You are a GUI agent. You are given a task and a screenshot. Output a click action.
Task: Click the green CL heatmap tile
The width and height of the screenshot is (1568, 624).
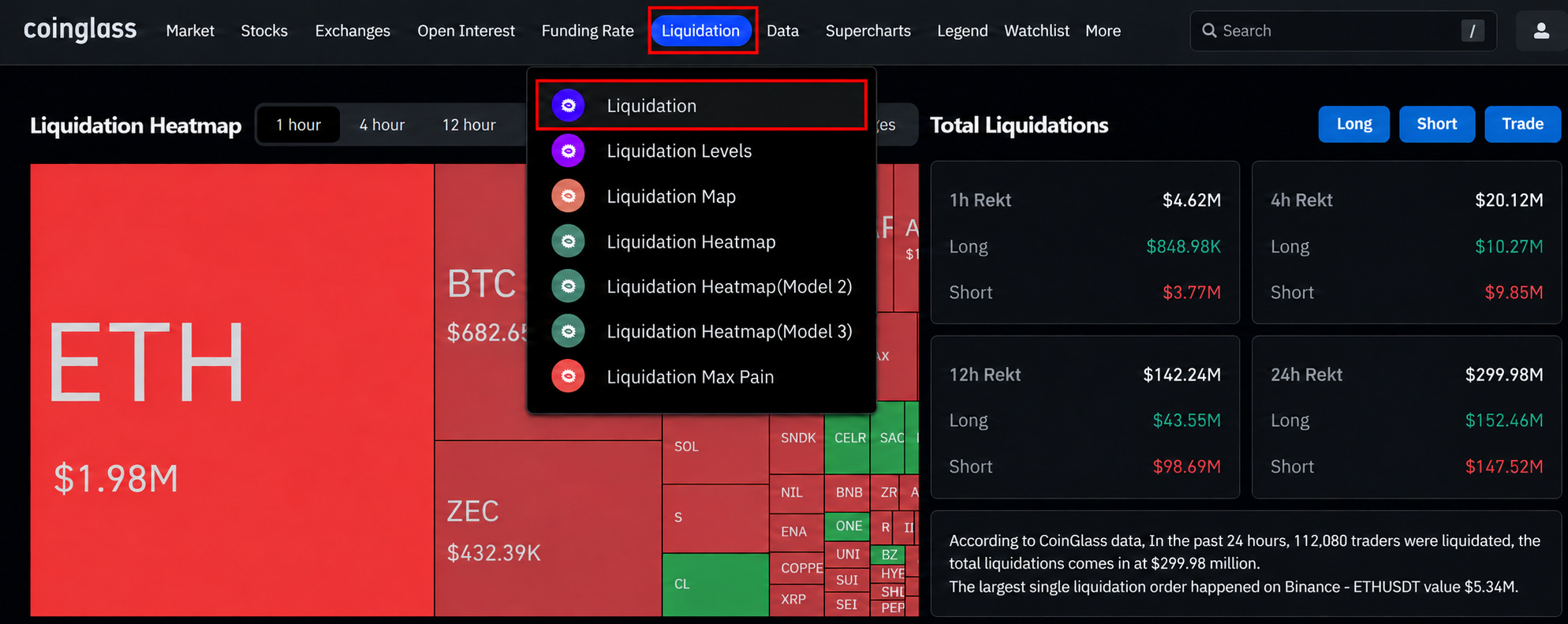(x=715, y=585)
